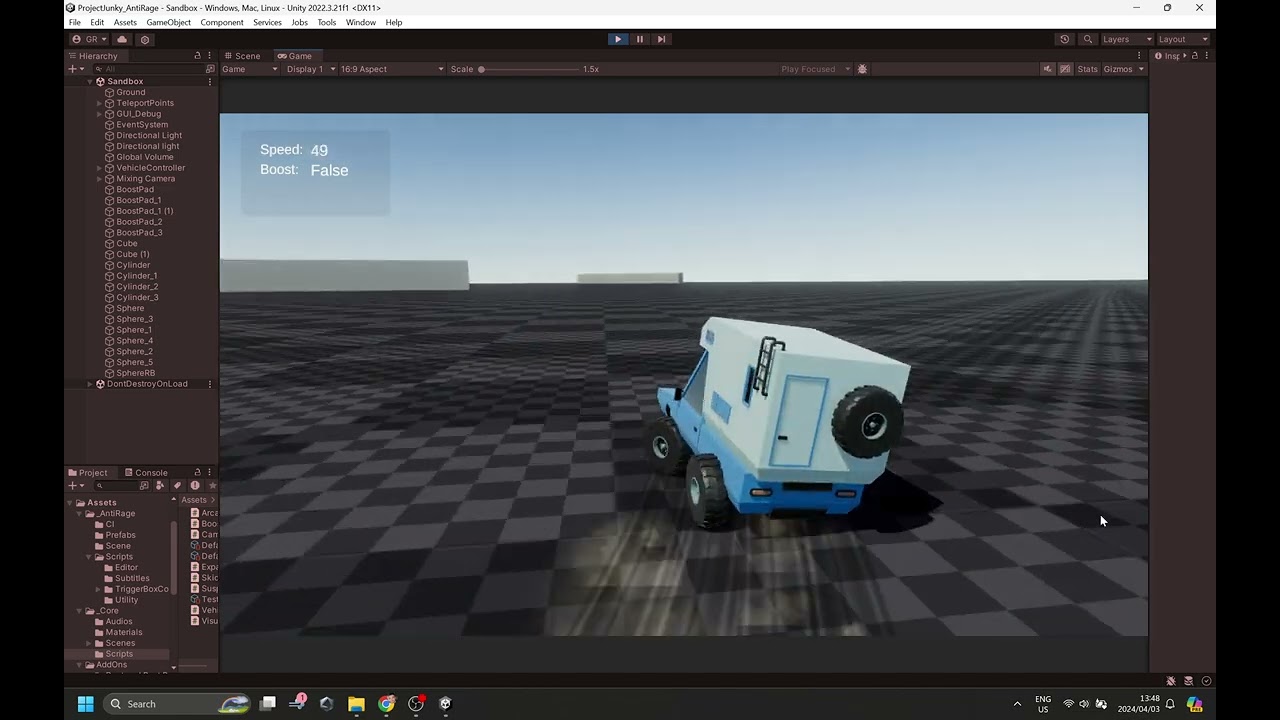Select the Global Volume object

144,157
